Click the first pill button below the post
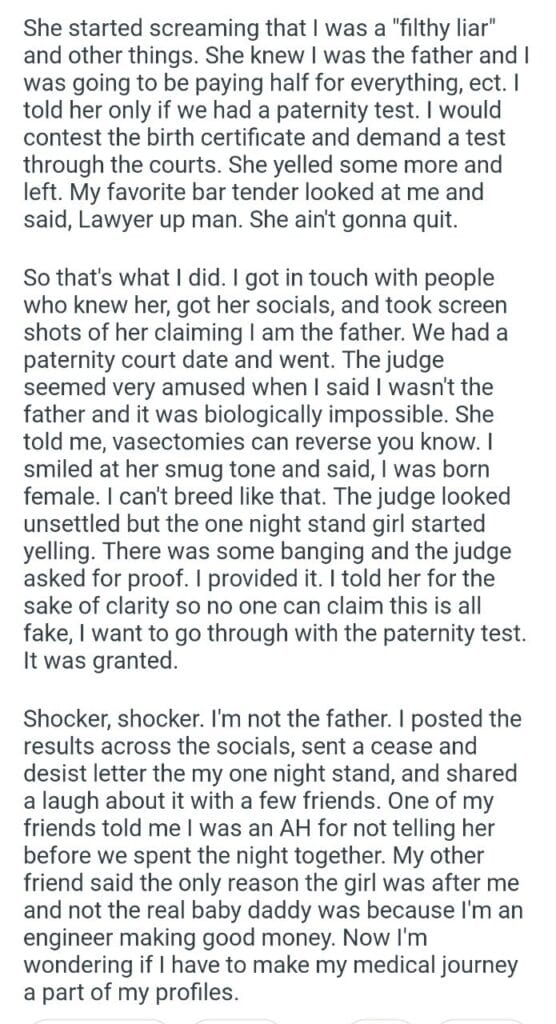 click(x=99, y=1021)
